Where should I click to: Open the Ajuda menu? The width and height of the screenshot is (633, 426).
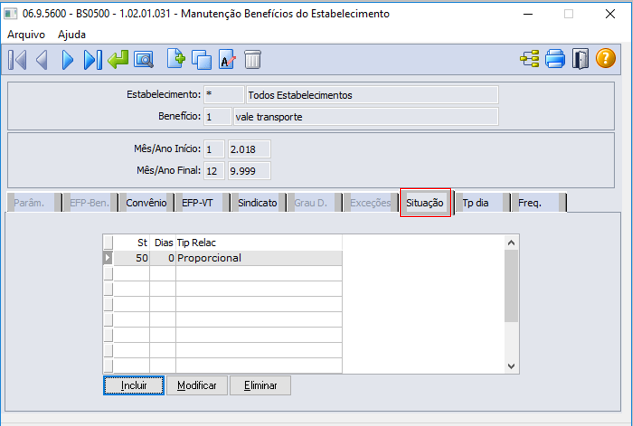tap(71, 34)
